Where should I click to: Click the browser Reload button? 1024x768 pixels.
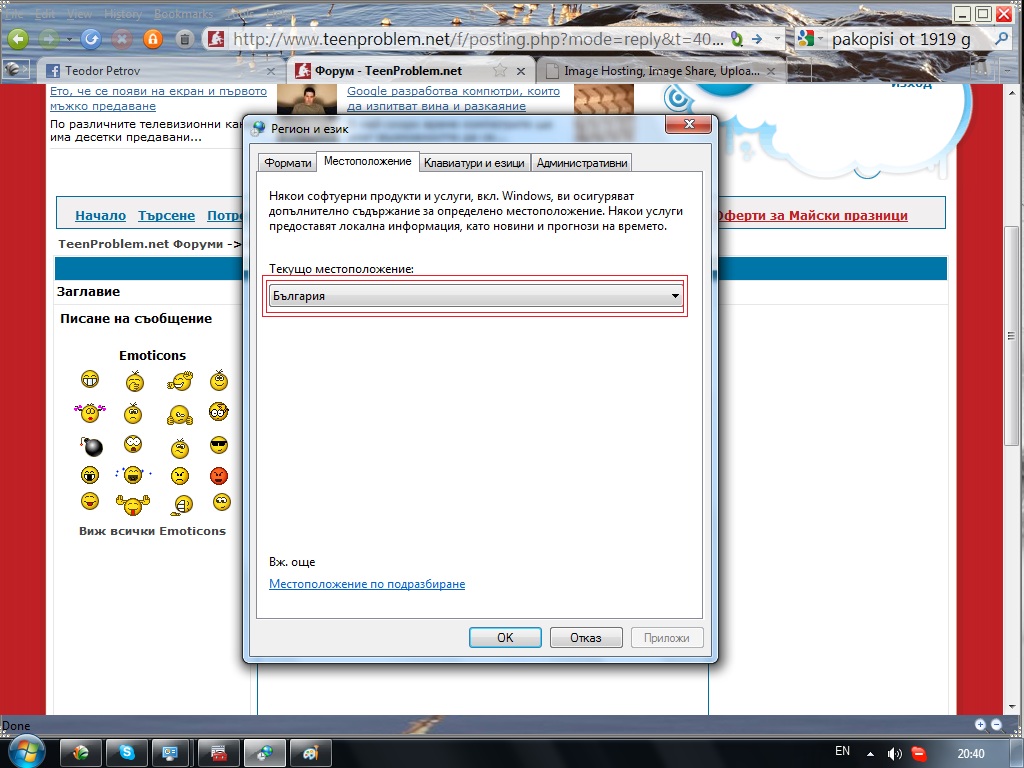(91, 39)
